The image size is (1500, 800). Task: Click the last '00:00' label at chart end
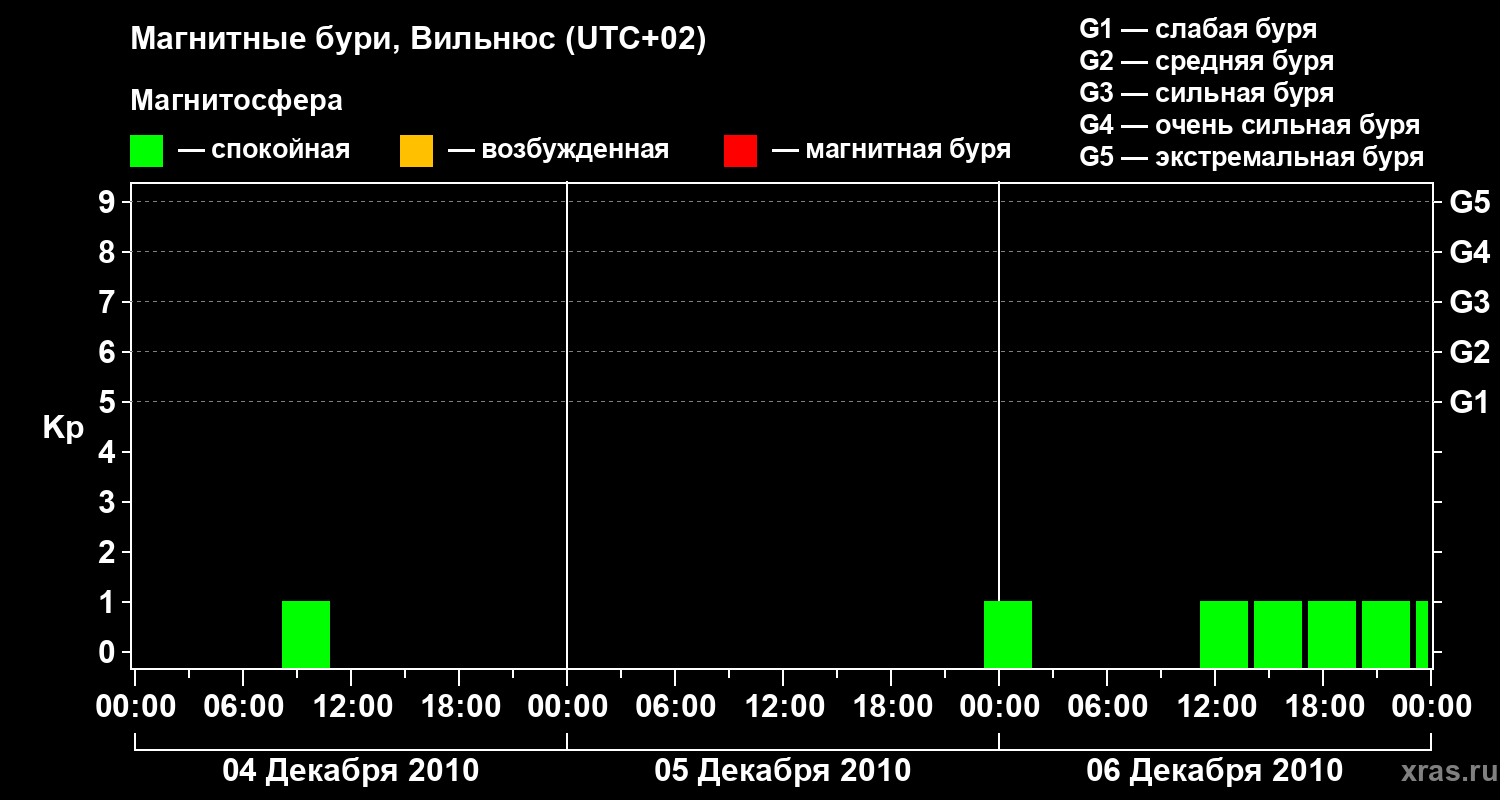click(1431, 707)
